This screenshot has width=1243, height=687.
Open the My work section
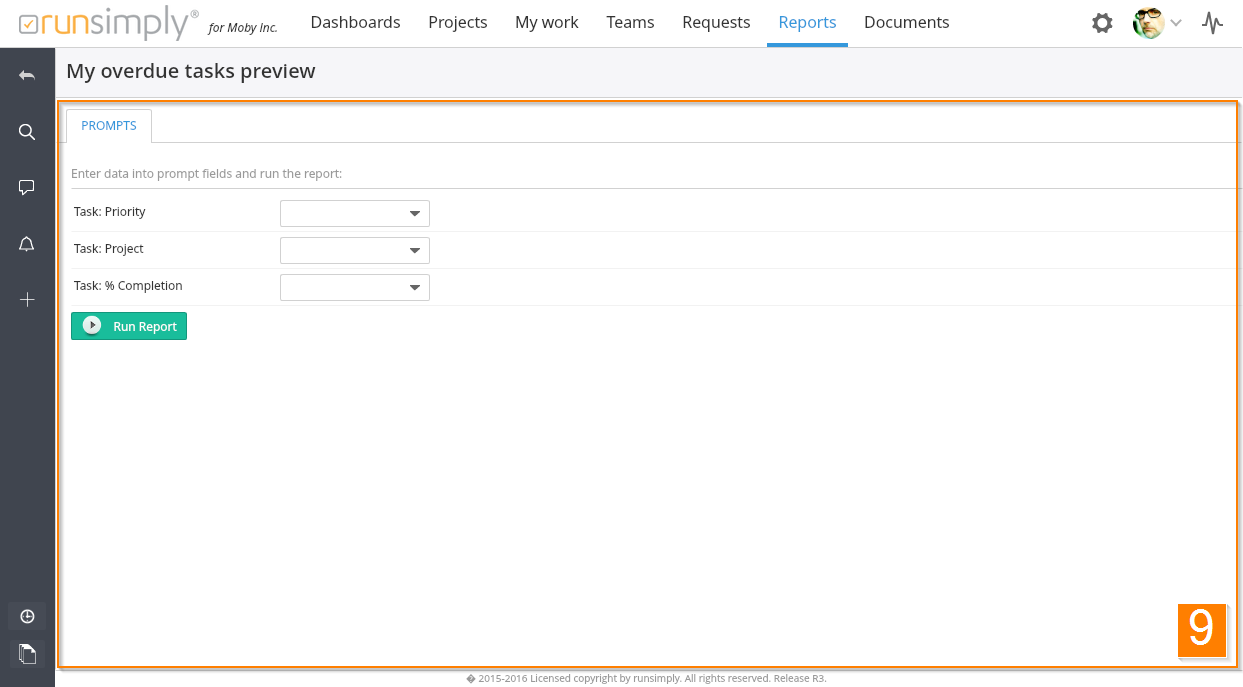546,22
